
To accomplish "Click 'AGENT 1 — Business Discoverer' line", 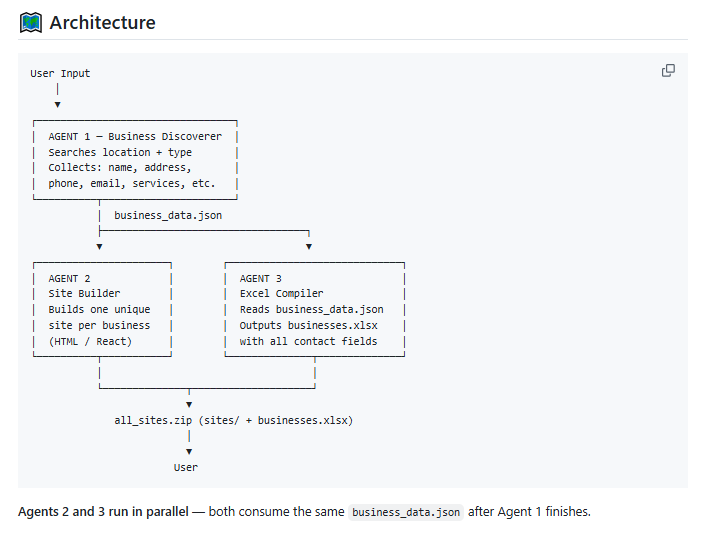I will point(135,136).
